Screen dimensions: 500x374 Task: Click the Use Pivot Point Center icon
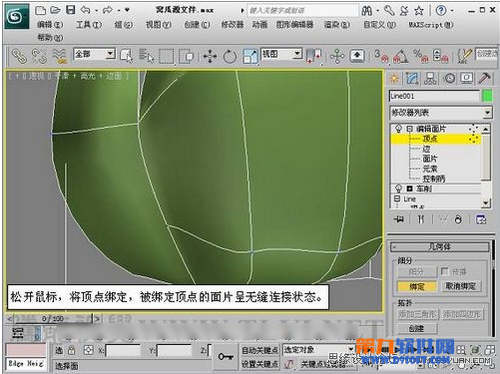[x=314, y=56]
